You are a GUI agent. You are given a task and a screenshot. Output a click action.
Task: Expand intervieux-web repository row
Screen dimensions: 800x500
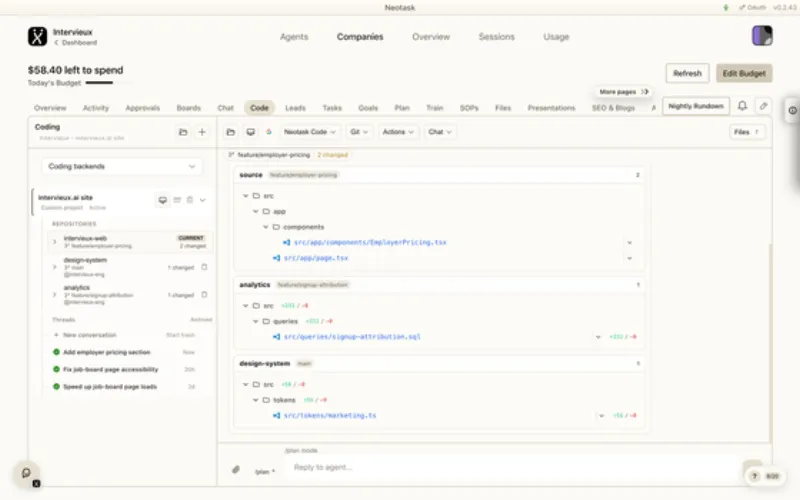(55, 242)
